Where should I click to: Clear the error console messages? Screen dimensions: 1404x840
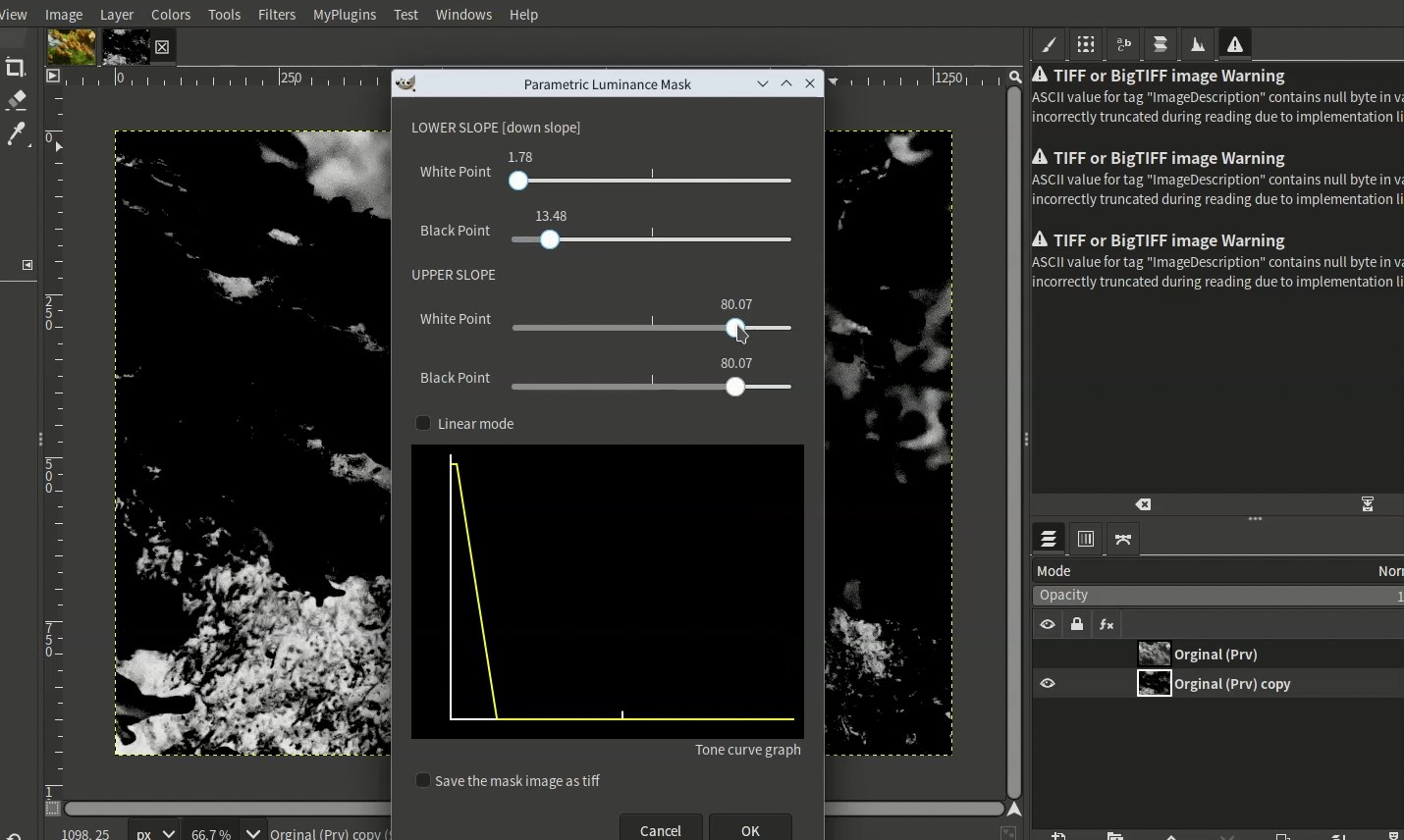pos(1144,504)
